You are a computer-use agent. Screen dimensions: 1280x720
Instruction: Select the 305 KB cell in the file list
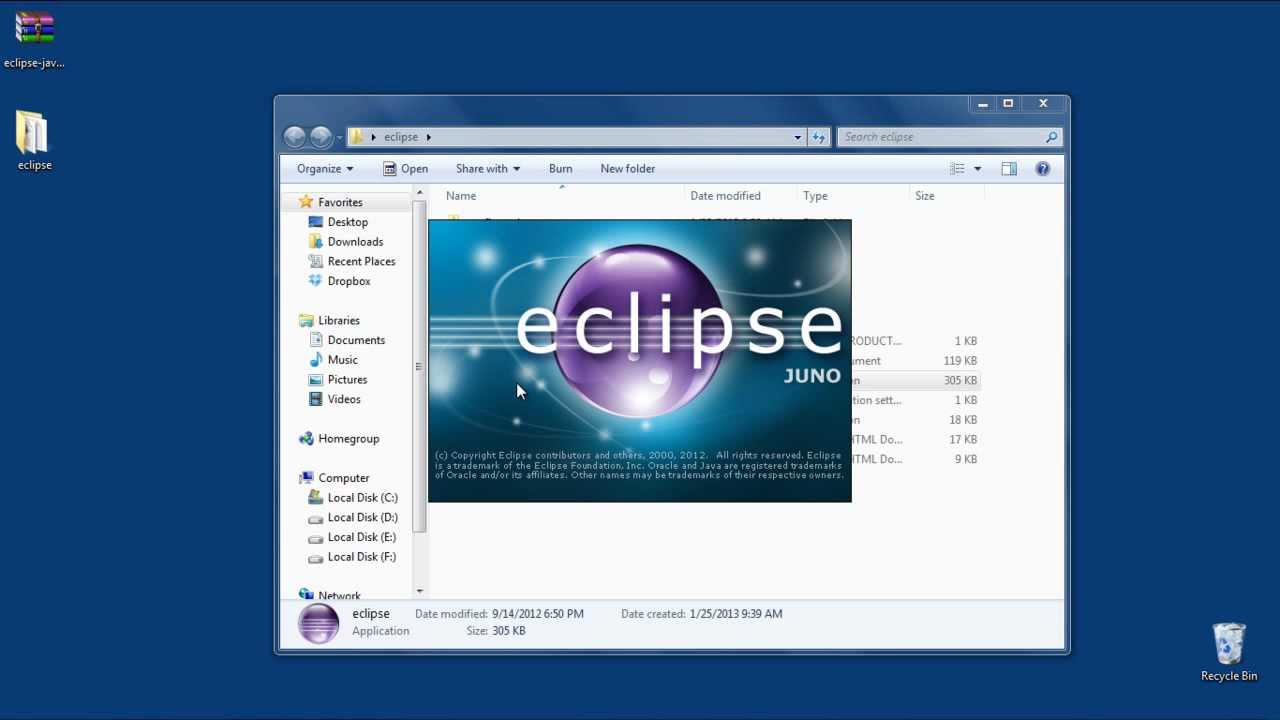coord(960,381)
